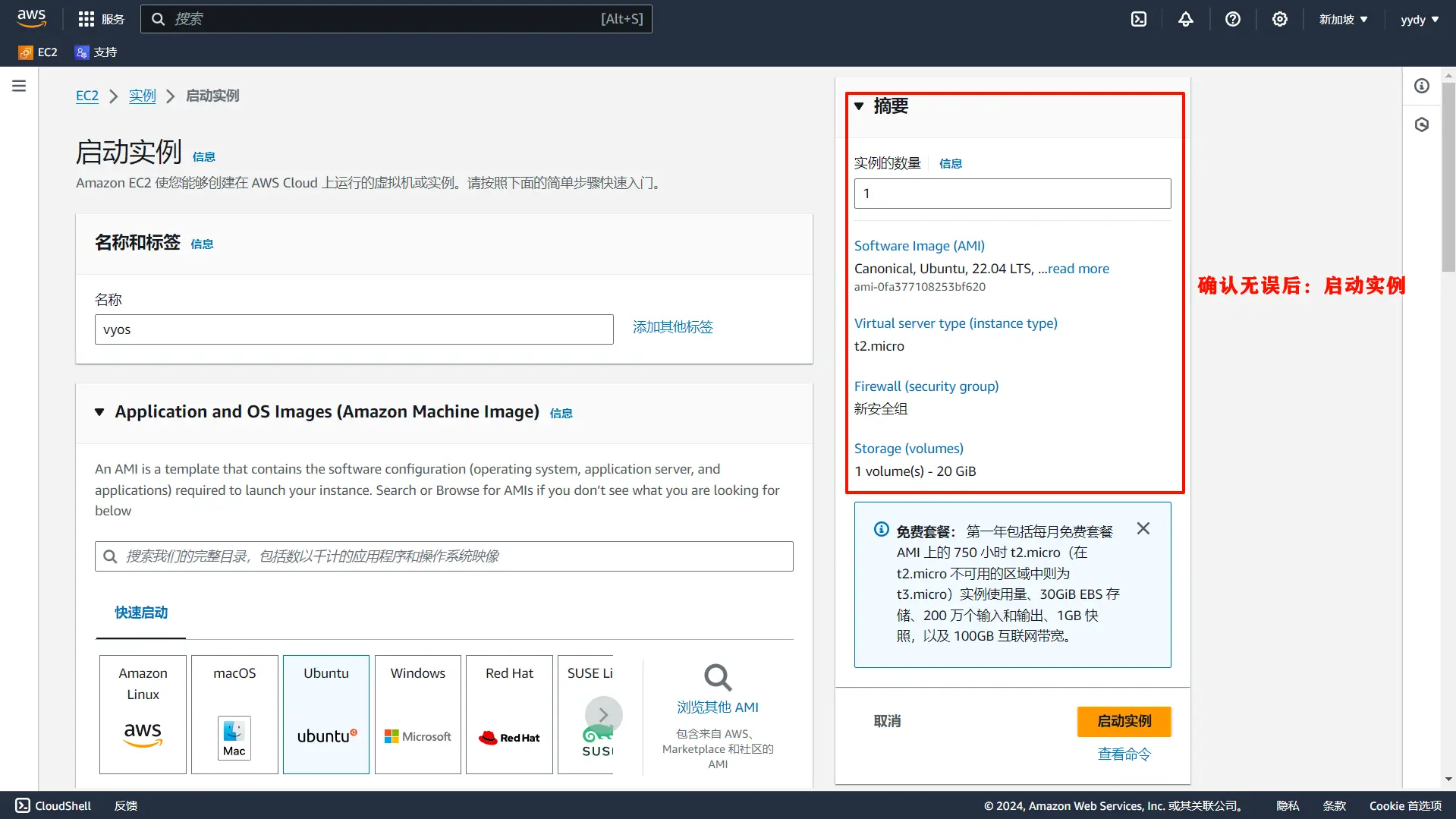
Task: Click the page vertical scrollbar
Action: coord(1448,177)
